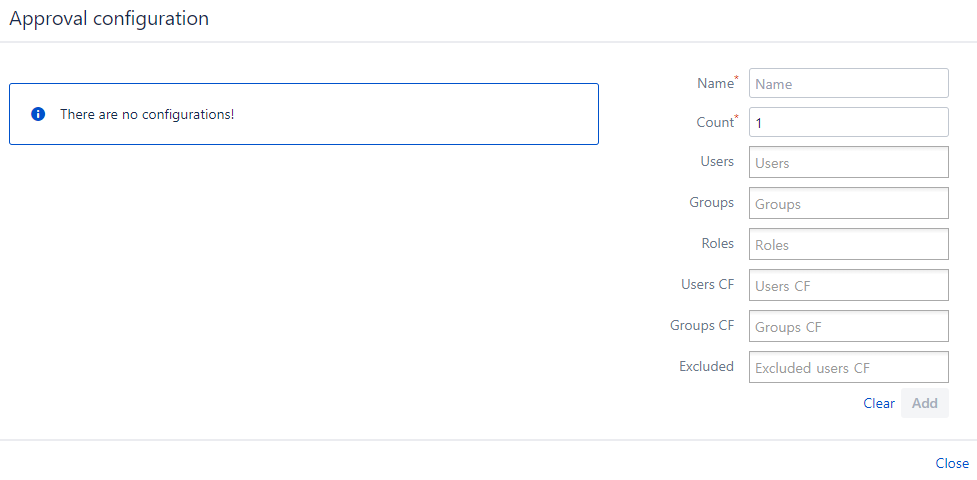The width and height of the screenshot is (977, 480).
Task: Click the Clear link
Action: (879, 403)
